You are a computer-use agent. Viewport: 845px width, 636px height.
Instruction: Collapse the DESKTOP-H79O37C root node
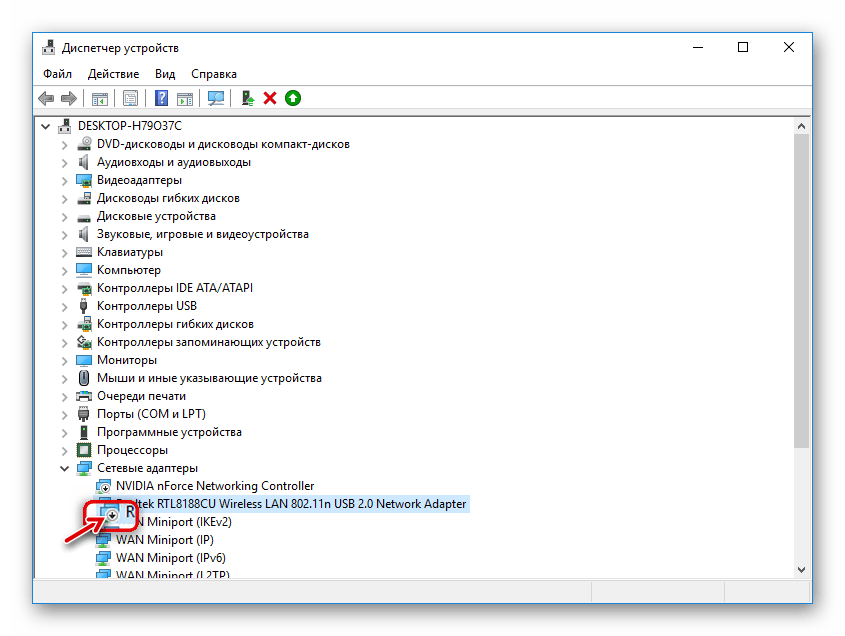coord(46,126)
